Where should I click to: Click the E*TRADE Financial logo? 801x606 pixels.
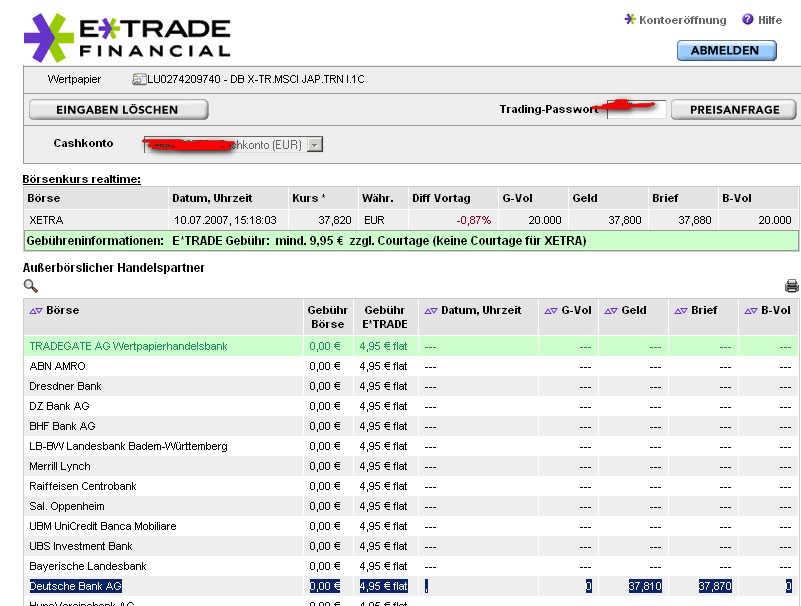pyautogui.click(x=127, y=37)
